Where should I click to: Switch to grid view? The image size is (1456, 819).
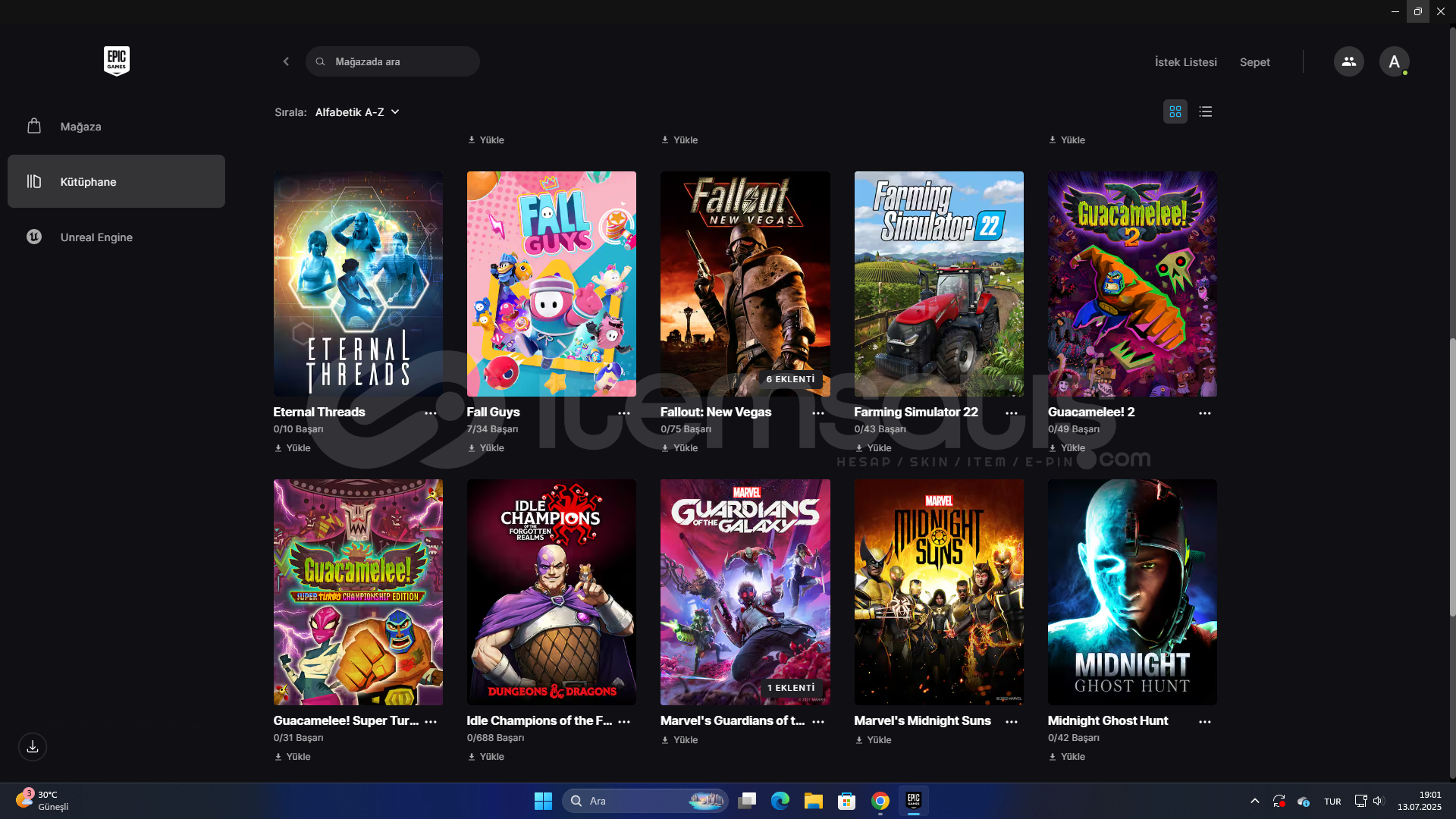[1175, 111]
